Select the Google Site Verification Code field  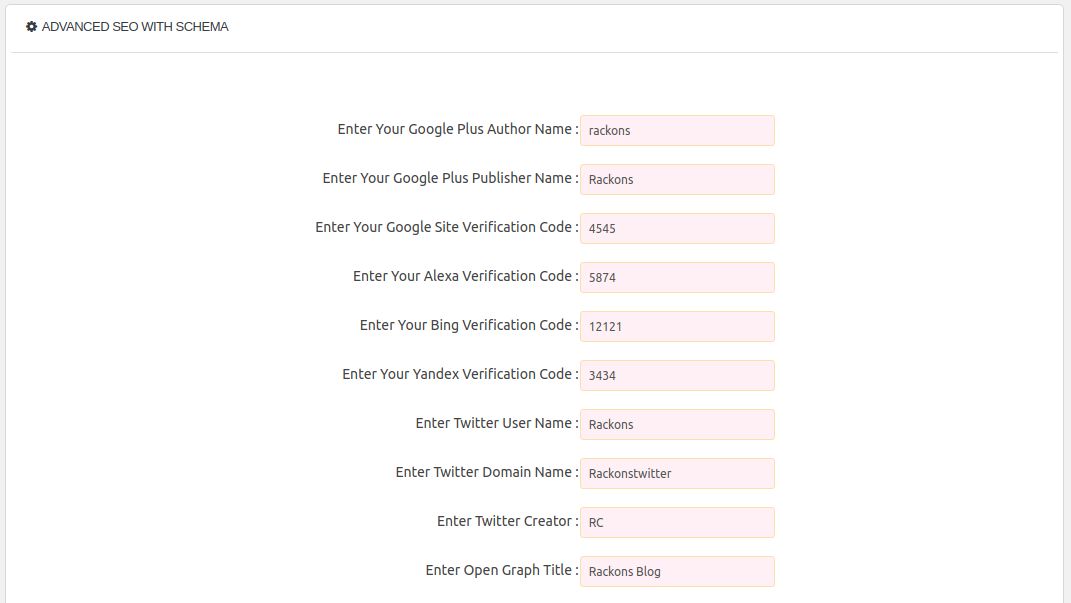(677, 228)
